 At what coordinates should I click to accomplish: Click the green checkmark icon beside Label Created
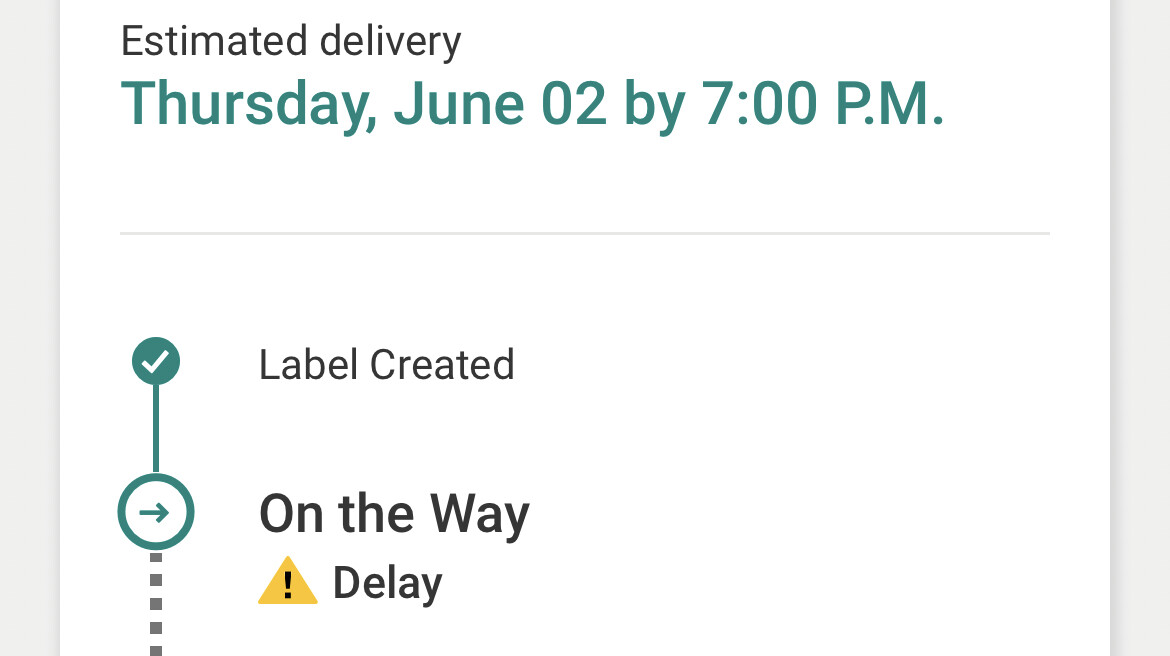click(x=156, y=362)
